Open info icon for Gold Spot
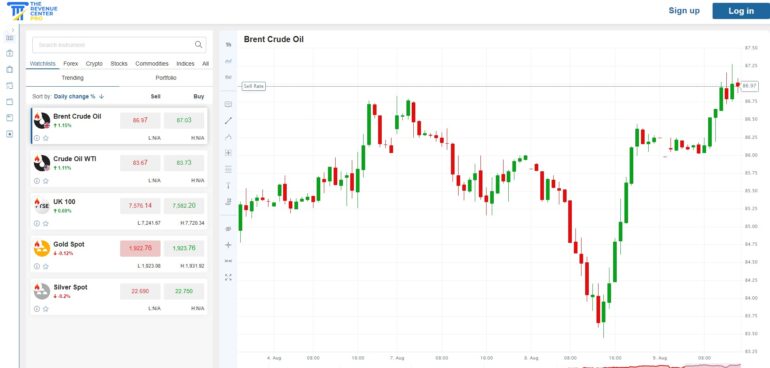Screen dimensions: 770x368 tap(37, 266)
